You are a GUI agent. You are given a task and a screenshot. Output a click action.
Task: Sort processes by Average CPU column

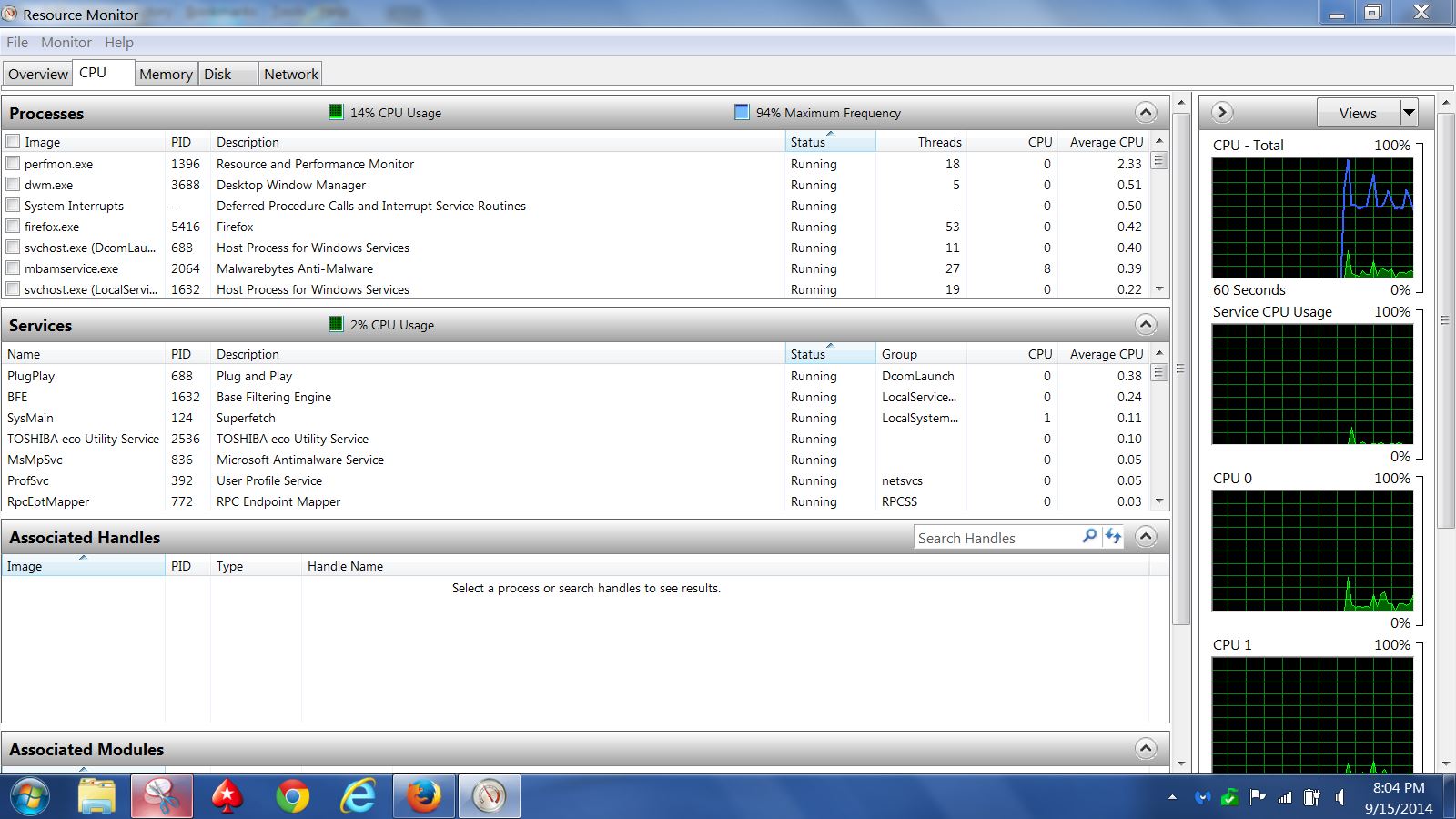coord(1104,142)
